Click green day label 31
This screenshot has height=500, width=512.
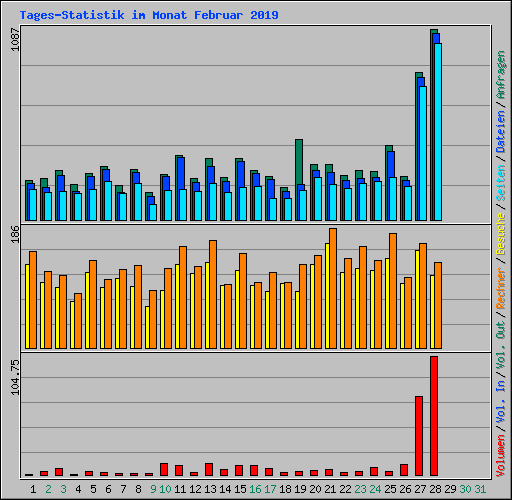click(x=480, y=489)
